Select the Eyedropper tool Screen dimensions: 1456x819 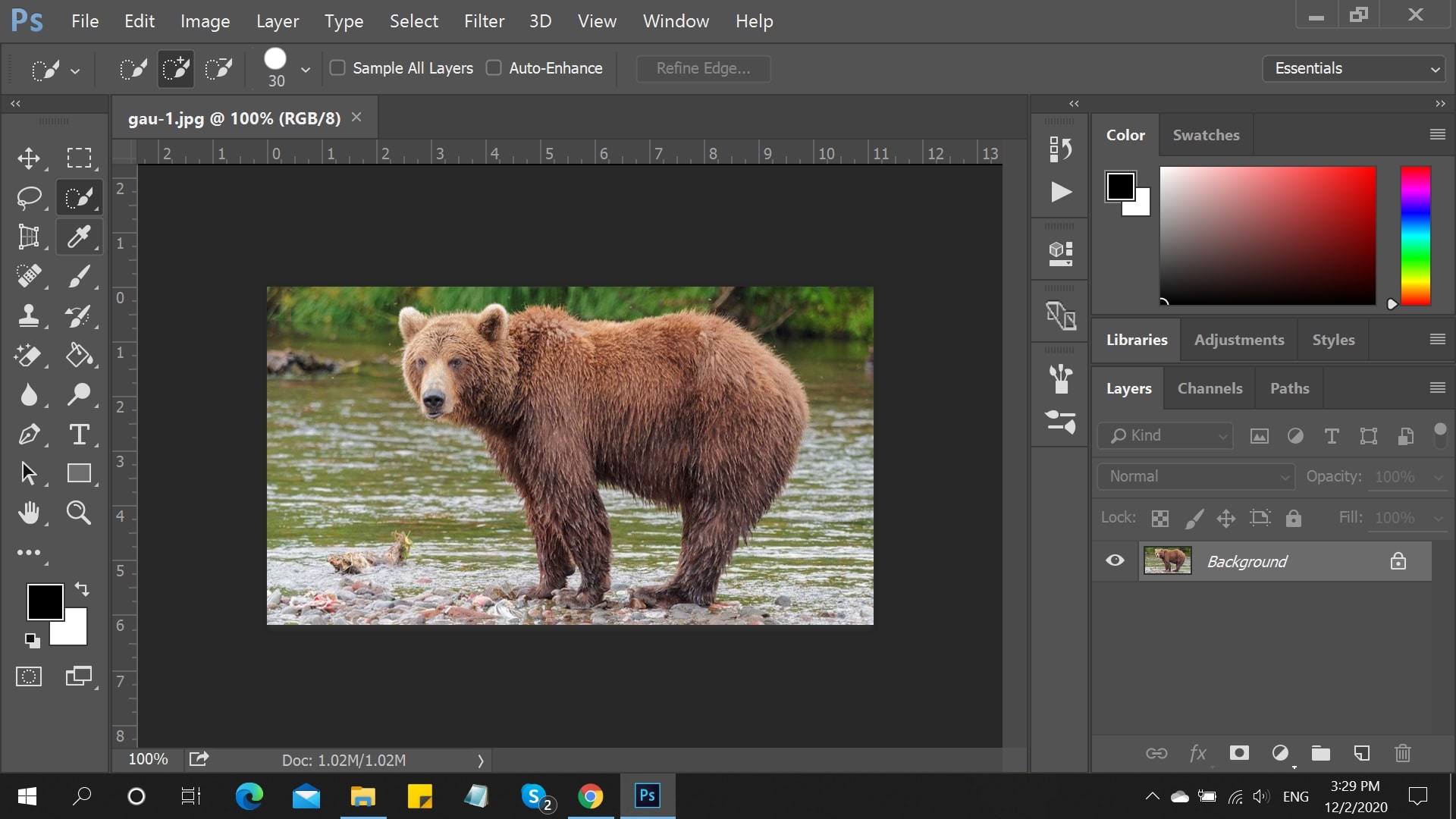(79, 237)
